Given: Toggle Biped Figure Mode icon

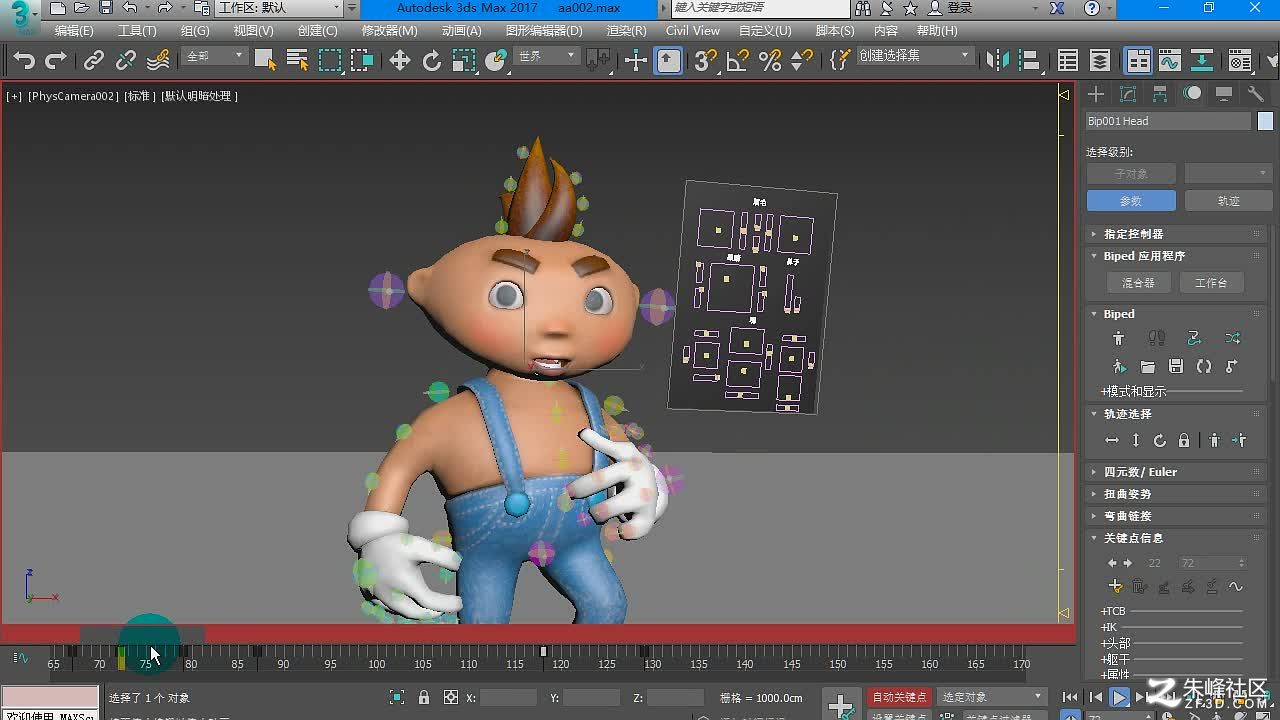Looking at the screenshot, I should tap(1118, 339).
